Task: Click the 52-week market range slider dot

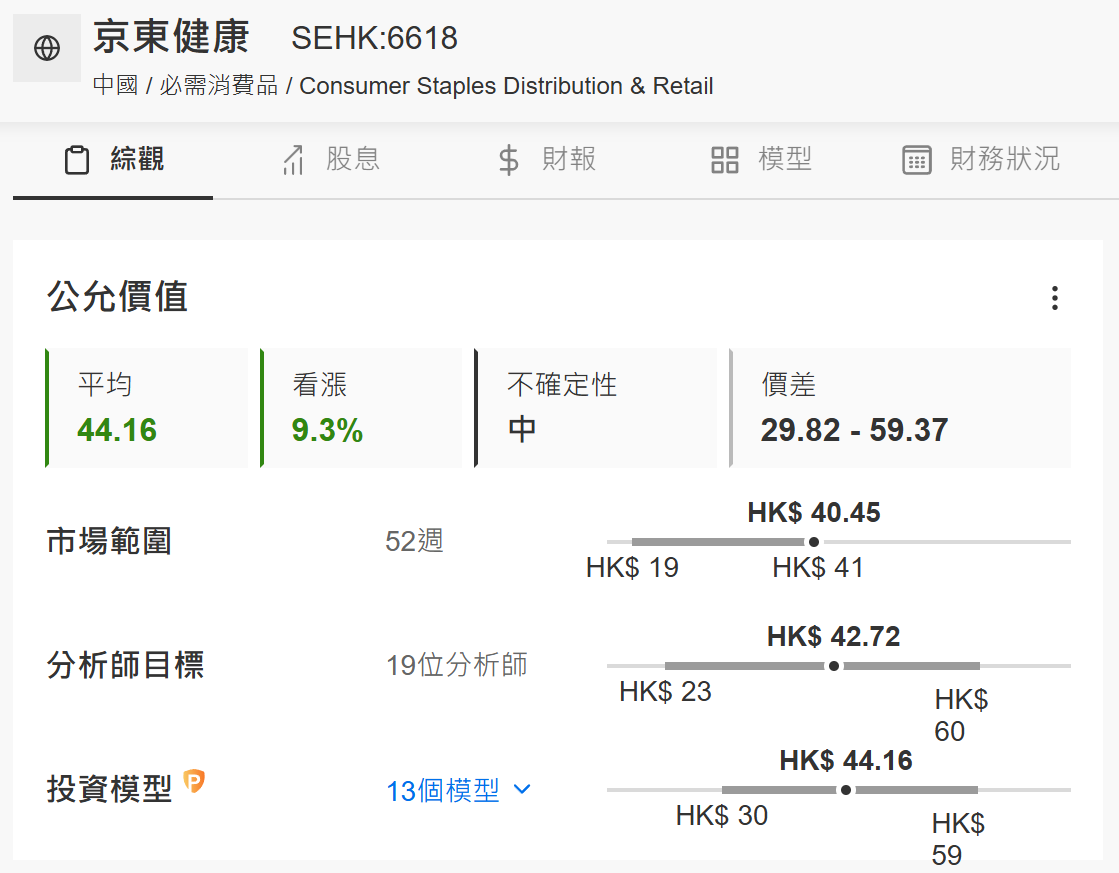Action: (814, 542)
